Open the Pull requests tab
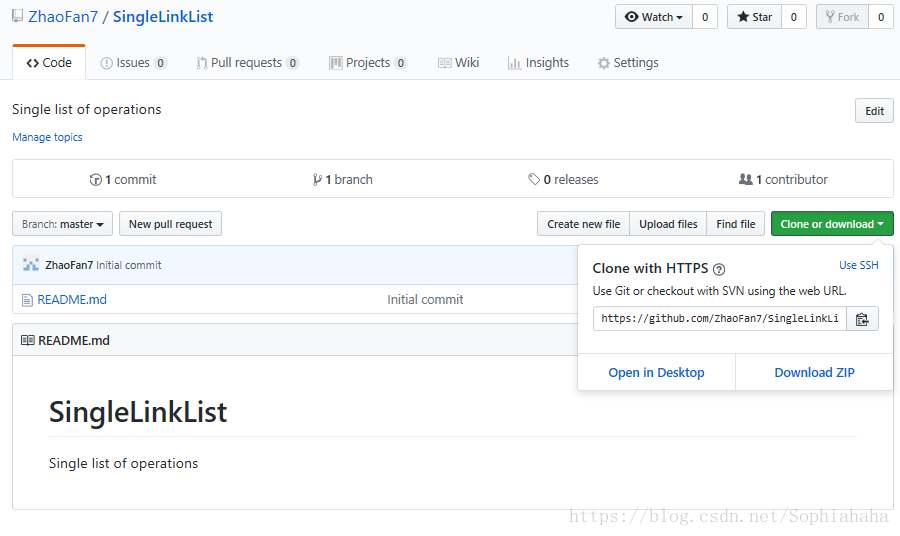Image resolution: width=900 pixels, height=536 pixels. coord(247,63)
